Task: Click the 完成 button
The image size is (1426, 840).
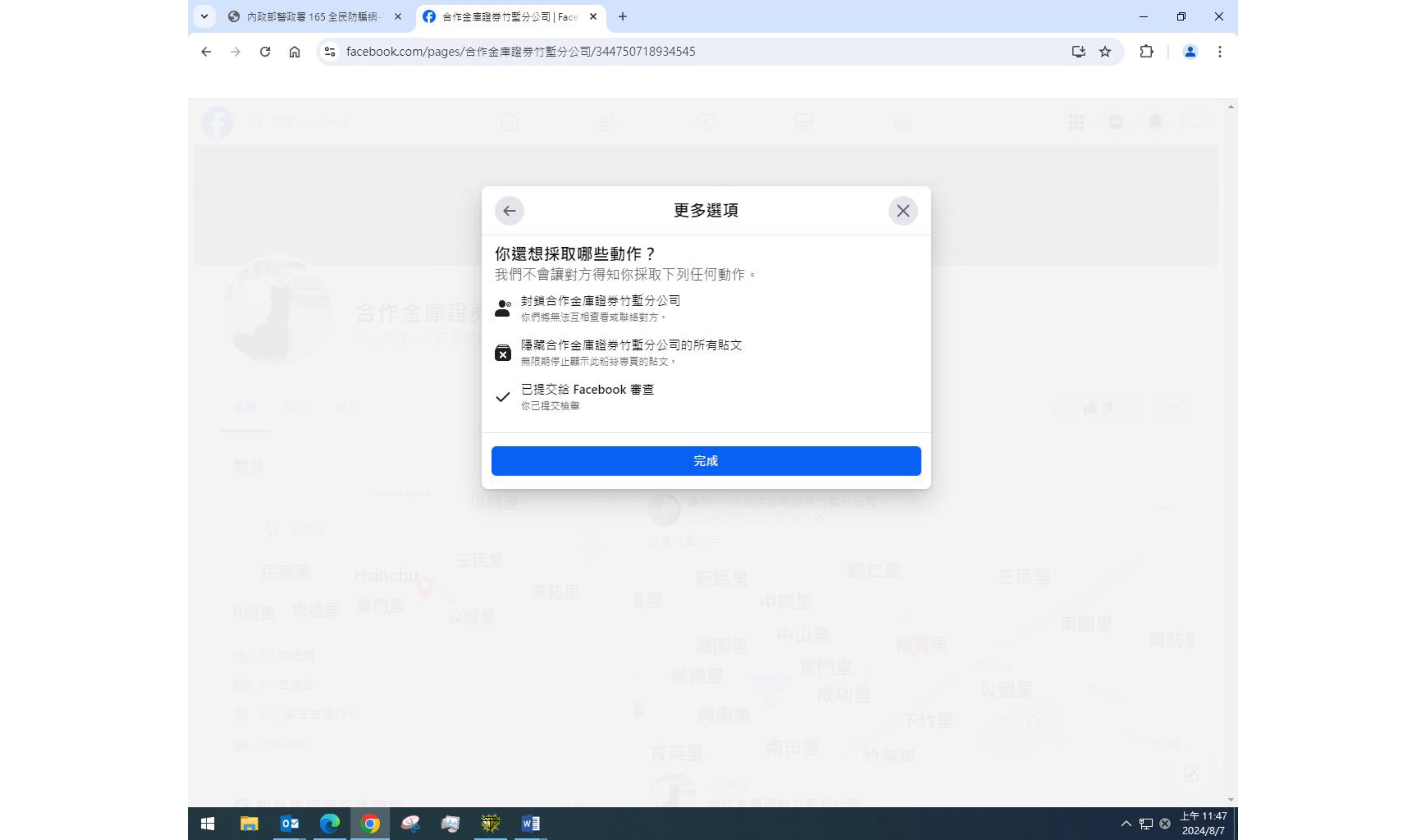Action: 706,461
